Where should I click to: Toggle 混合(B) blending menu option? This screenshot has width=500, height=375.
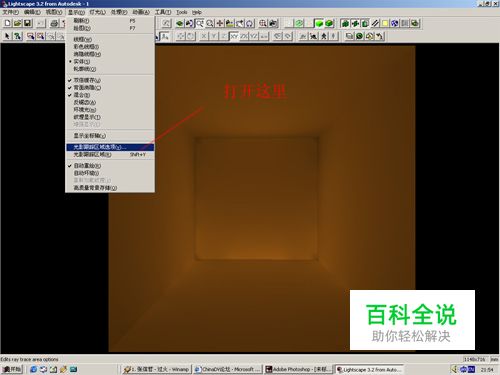tap(110, 95)
